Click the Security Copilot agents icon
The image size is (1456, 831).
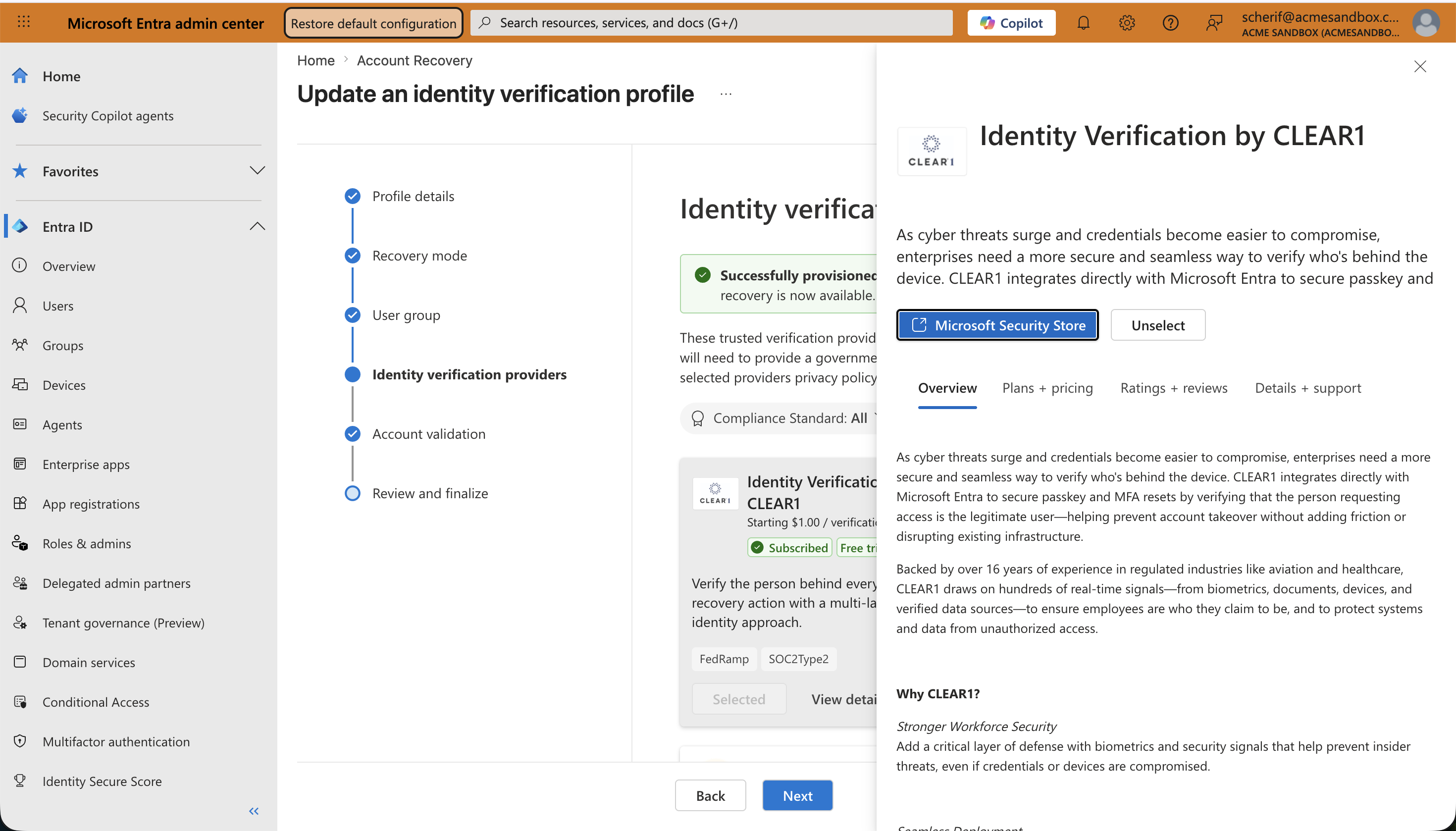[20, 115]
